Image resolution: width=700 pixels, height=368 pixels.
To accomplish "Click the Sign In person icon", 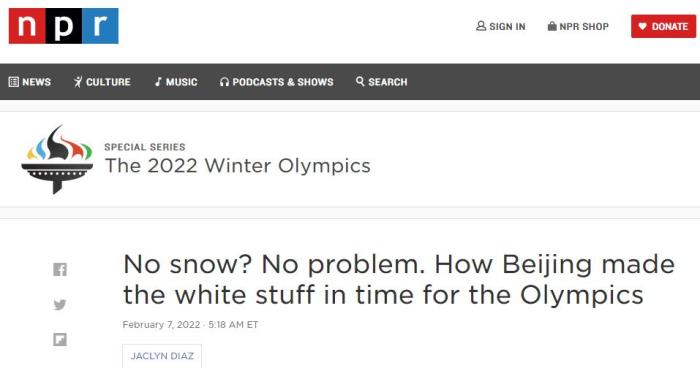I will pyautogui.click(x=481, y=26).
